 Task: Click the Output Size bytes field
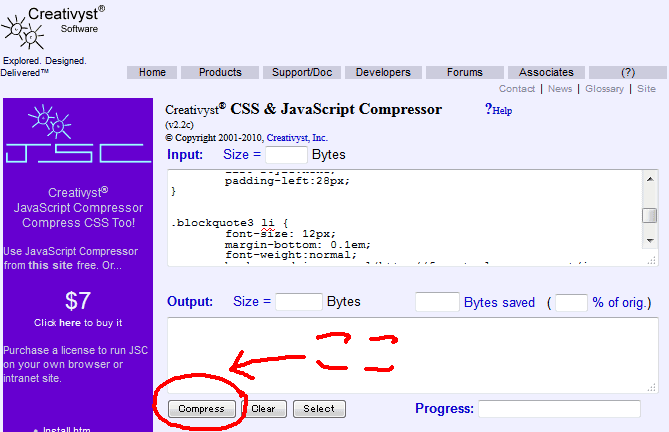[299, 302]
